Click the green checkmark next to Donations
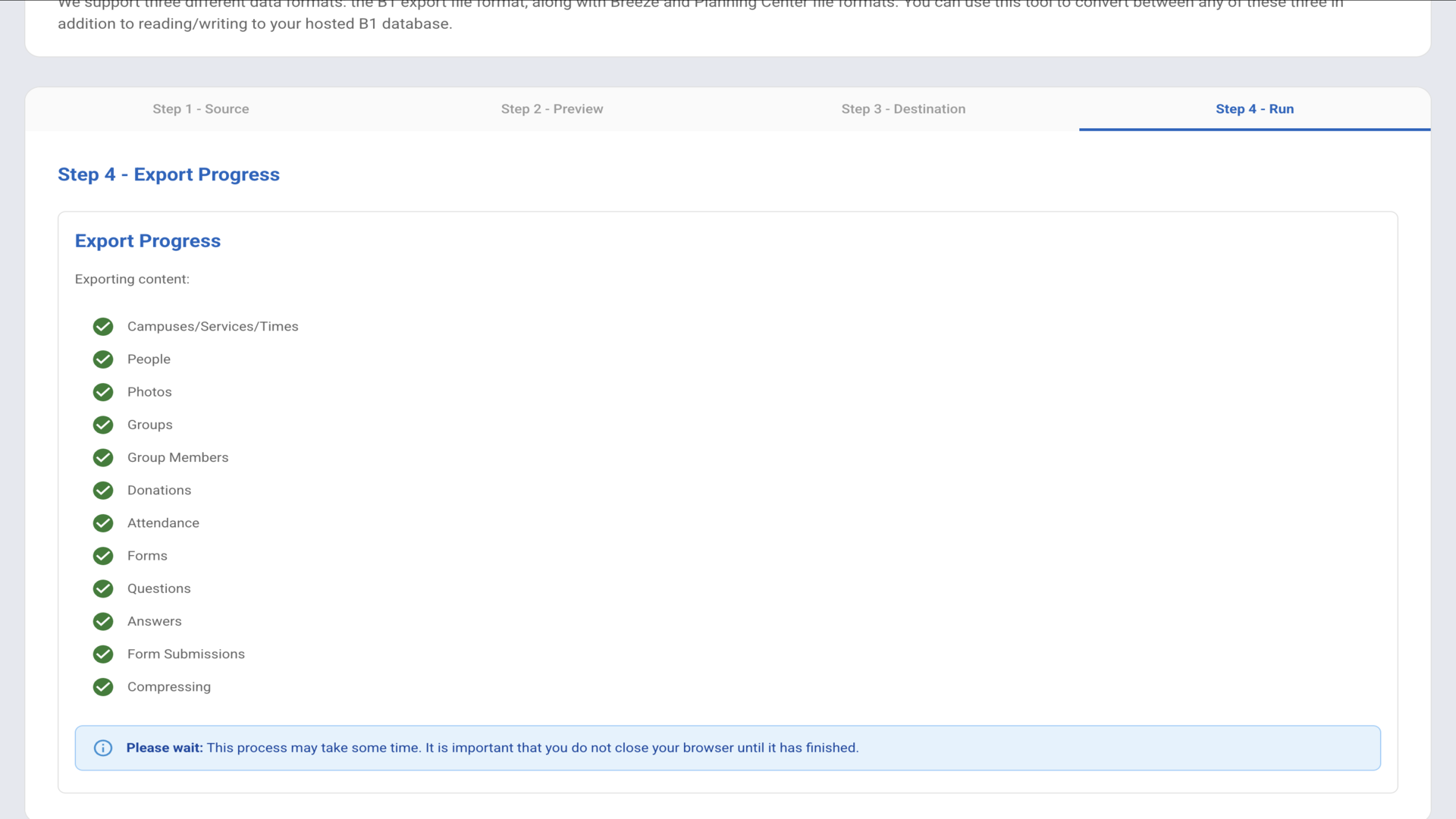 point(103,491)
